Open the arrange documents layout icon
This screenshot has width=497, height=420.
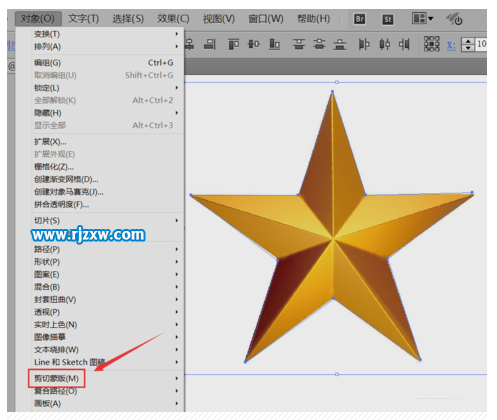point(422,18)
